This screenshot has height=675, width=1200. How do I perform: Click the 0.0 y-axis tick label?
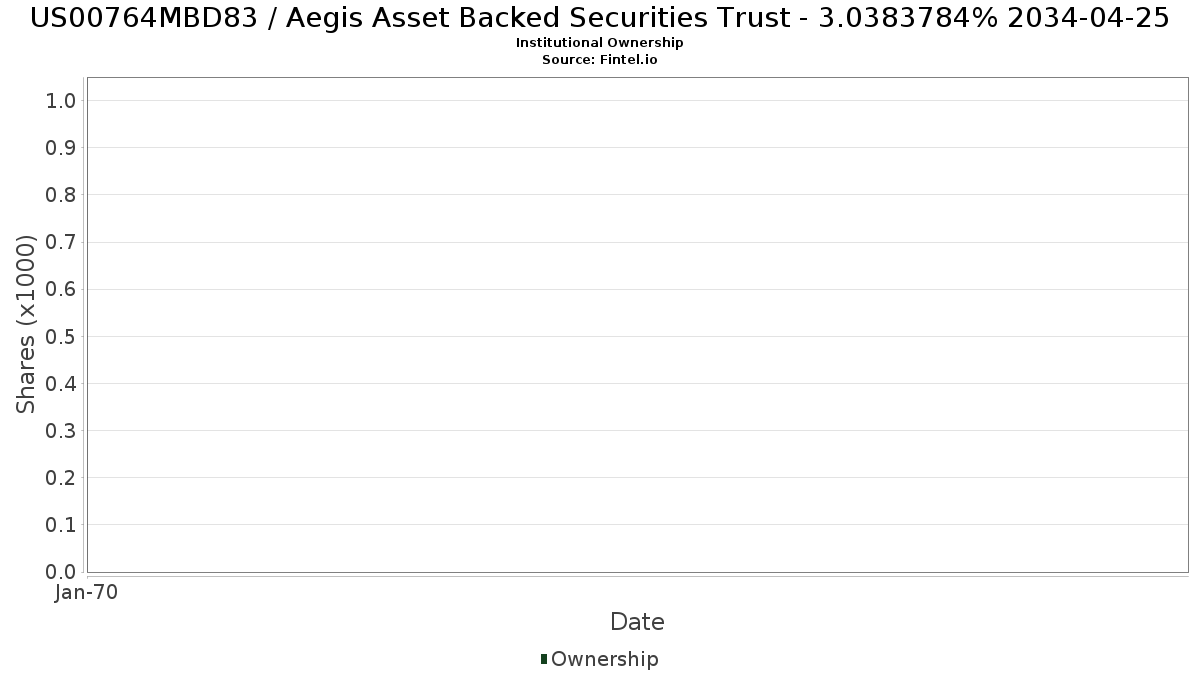61,571
